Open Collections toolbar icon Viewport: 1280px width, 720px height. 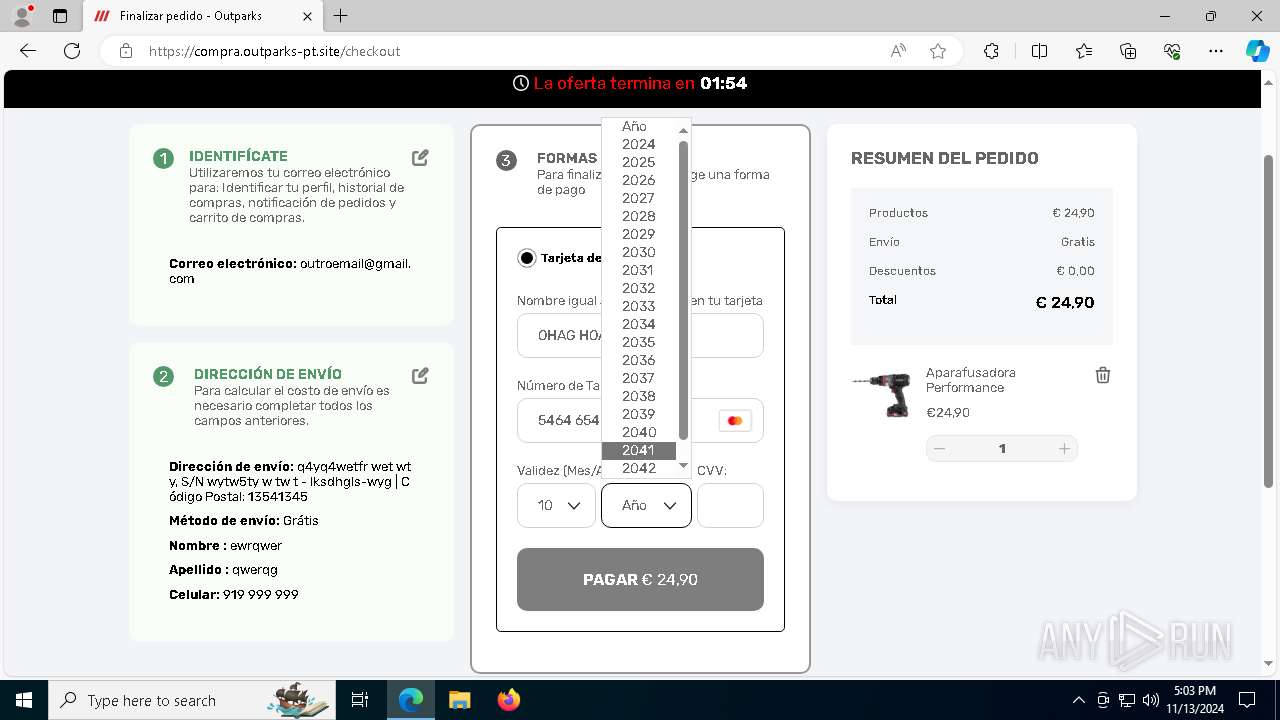(1128, 51)
